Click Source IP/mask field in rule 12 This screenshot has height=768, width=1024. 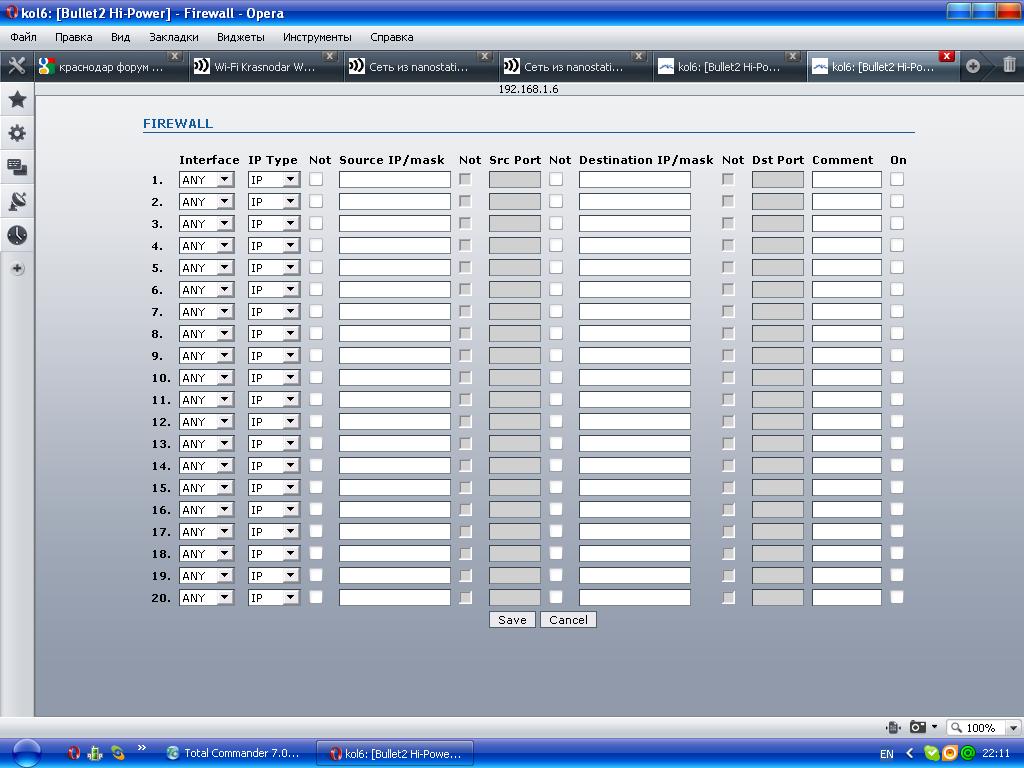(x=394, y=421)
